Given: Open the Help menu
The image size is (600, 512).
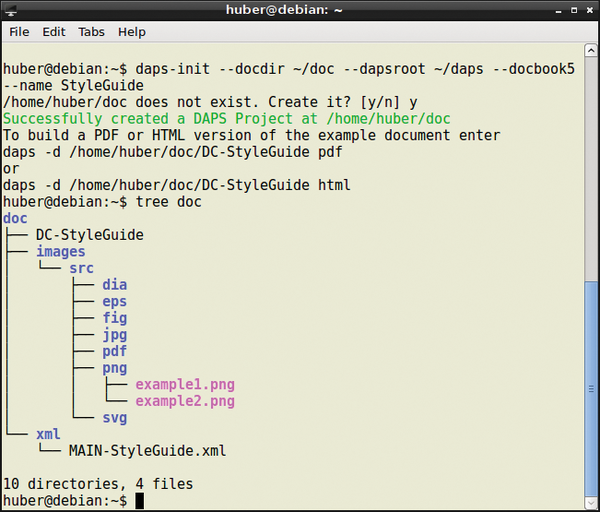Looking at the screenshot, I should tap(132, 32).
